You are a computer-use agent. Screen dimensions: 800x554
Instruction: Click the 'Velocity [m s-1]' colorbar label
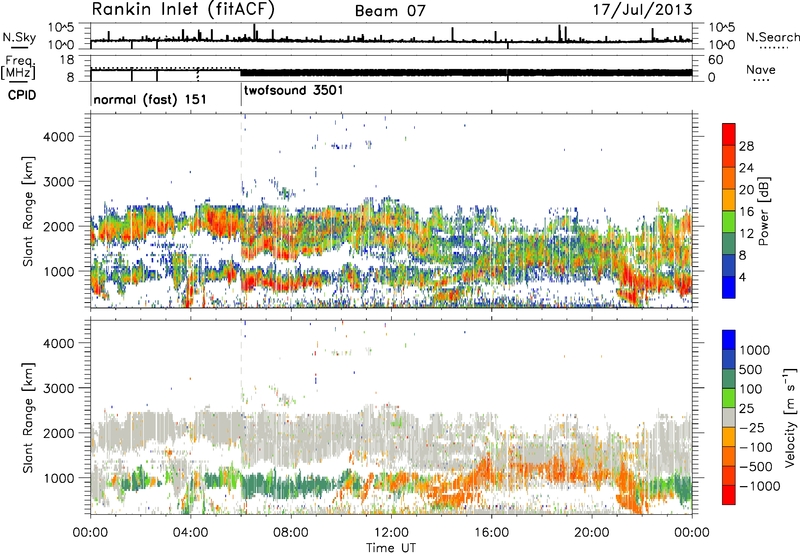(x=790, y=417)
